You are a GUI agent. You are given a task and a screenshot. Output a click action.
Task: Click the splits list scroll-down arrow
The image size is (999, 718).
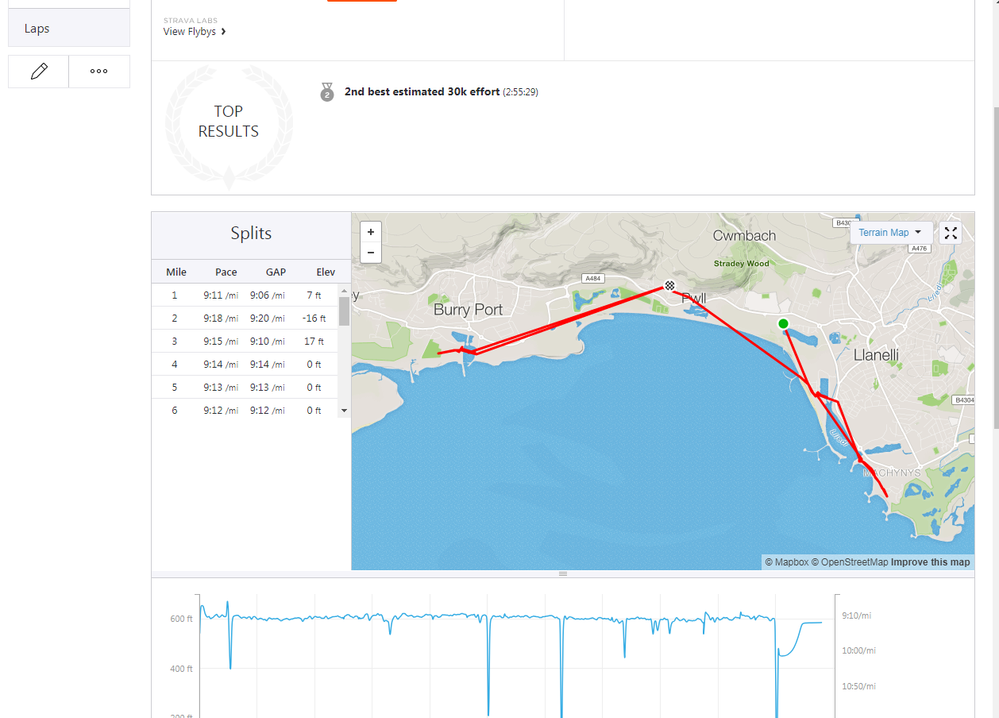click(344, 410)
